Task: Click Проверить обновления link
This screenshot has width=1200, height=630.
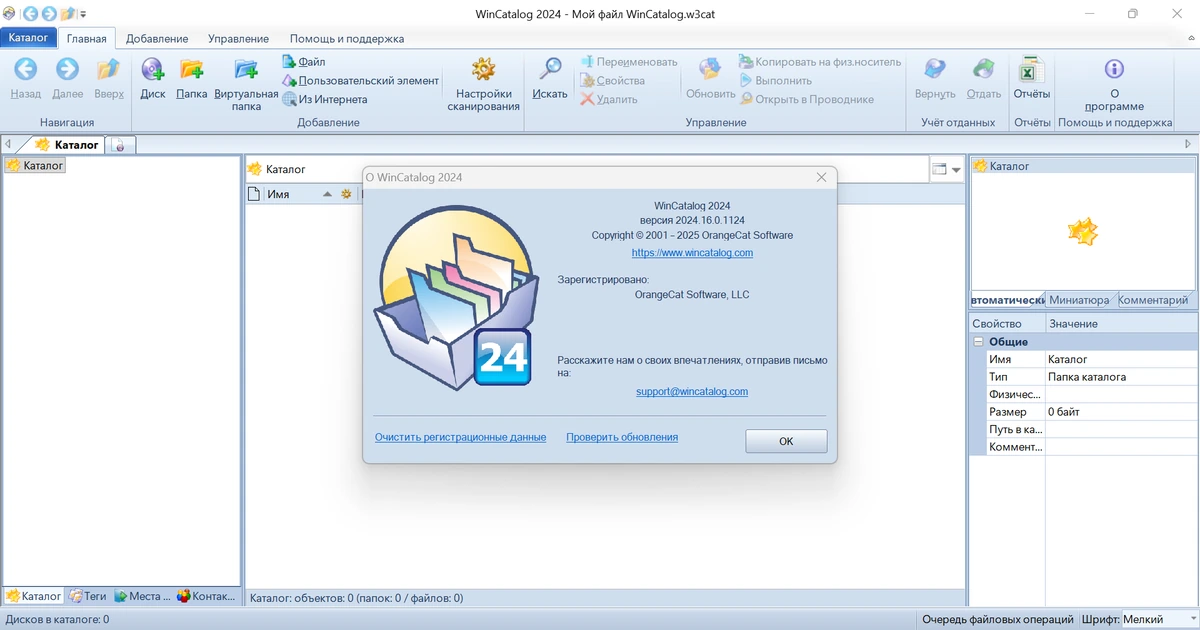Action: click(622, 437)
